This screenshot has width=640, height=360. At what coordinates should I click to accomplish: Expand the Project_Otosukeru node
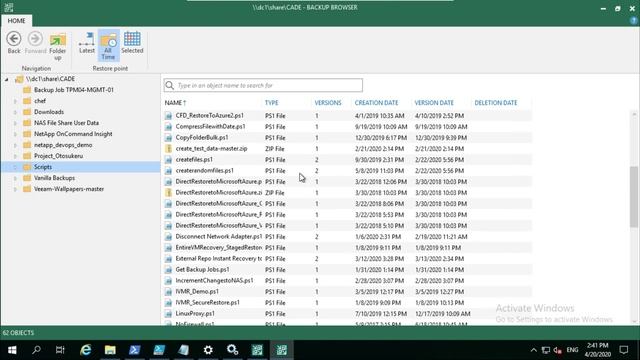click(x=16, y=156)
